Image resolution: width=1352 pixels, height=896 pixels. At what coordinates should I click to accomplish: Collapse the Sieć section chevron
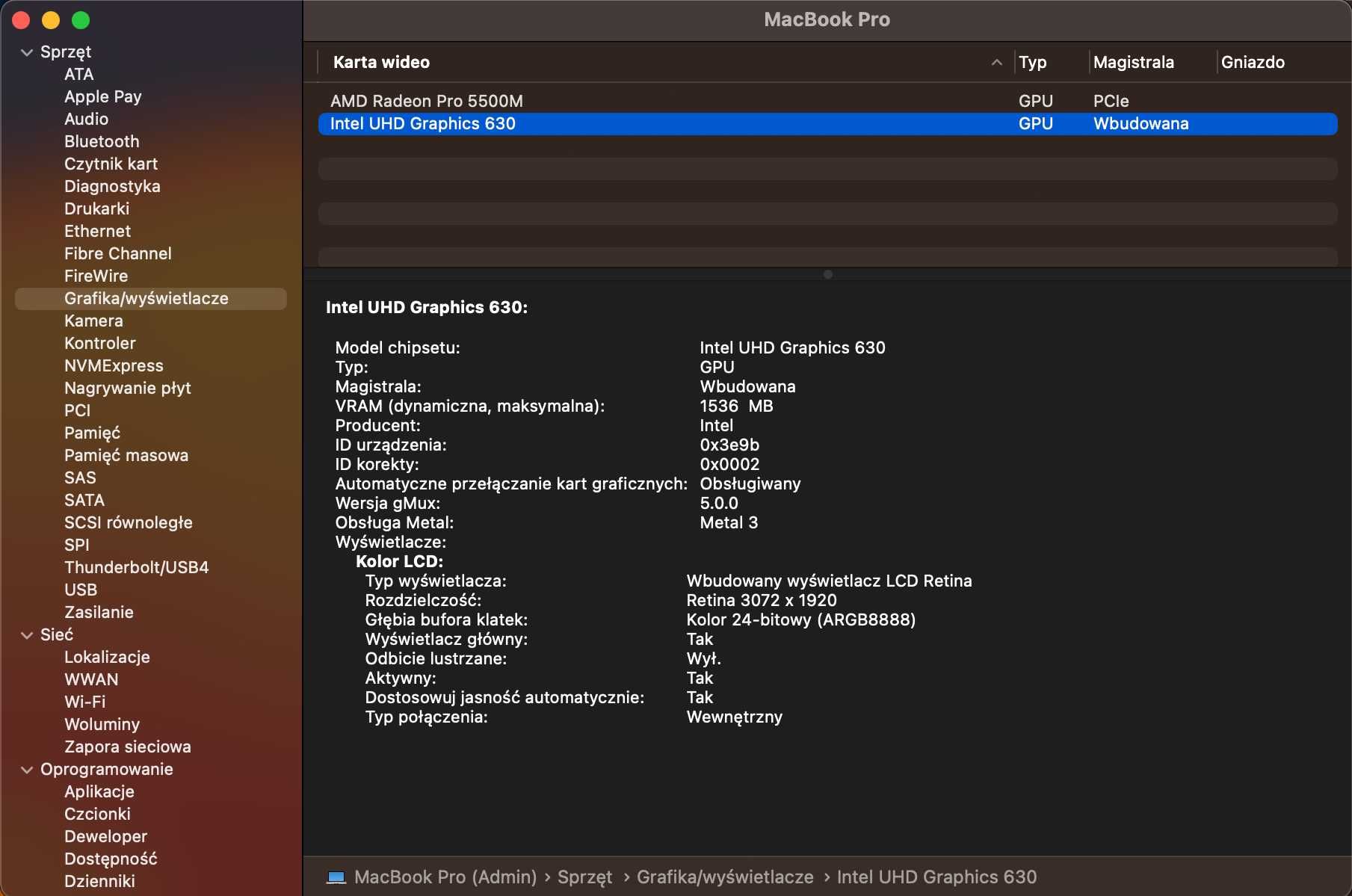(x=27, y=635)
